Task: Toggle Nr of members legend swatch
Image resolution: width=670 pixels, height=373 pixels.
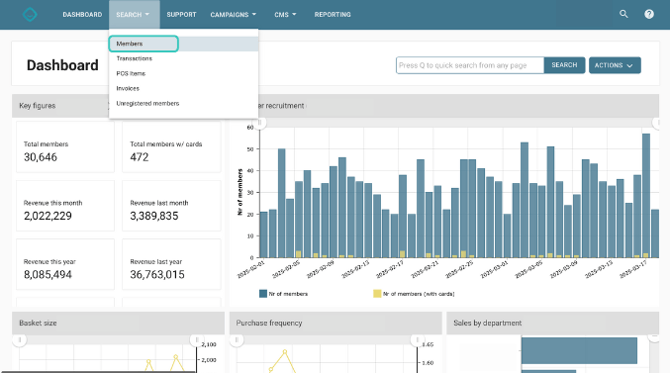Action: tap(263, 294)
